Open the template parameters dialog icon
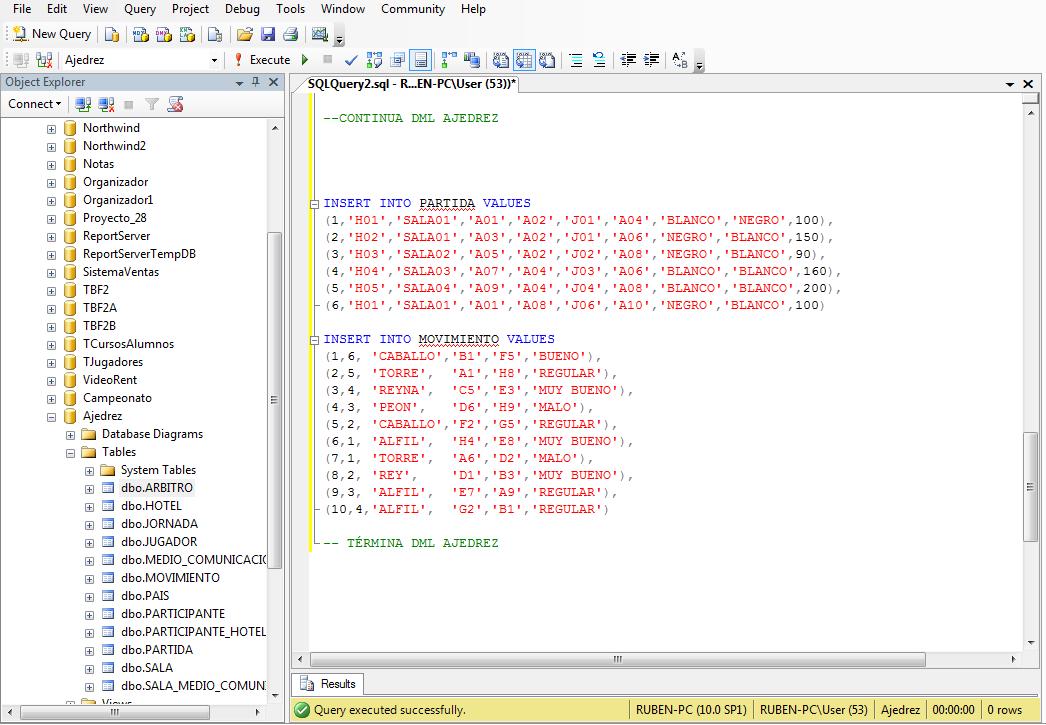Image resolution: width=1046 pixels, height=725 pixels. pos(679,60)
